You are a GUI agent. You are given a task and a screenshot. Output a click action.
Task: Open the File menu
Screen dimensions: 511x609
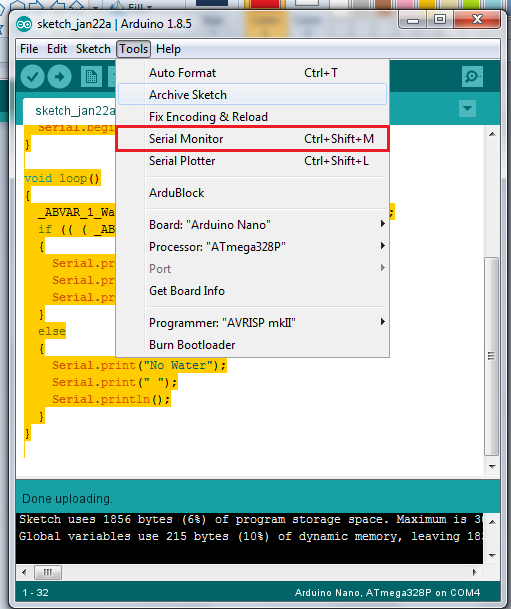click(x=29, y=49)
